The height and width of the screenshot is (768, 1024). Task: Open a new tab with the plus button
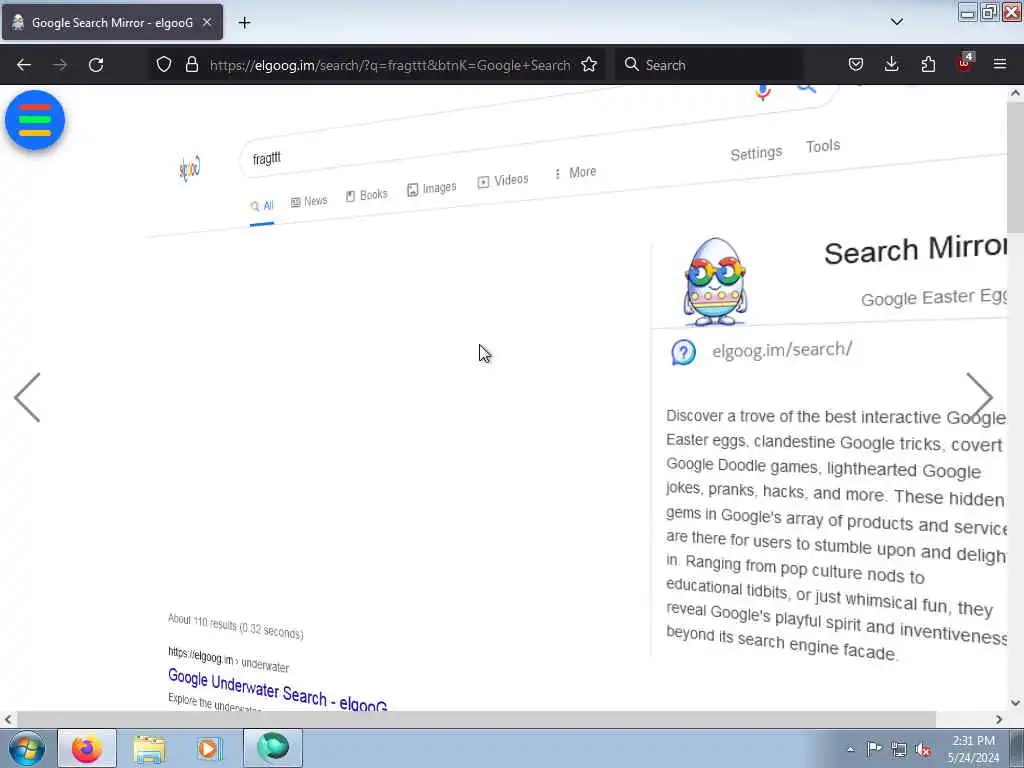[x=244, y=23]
